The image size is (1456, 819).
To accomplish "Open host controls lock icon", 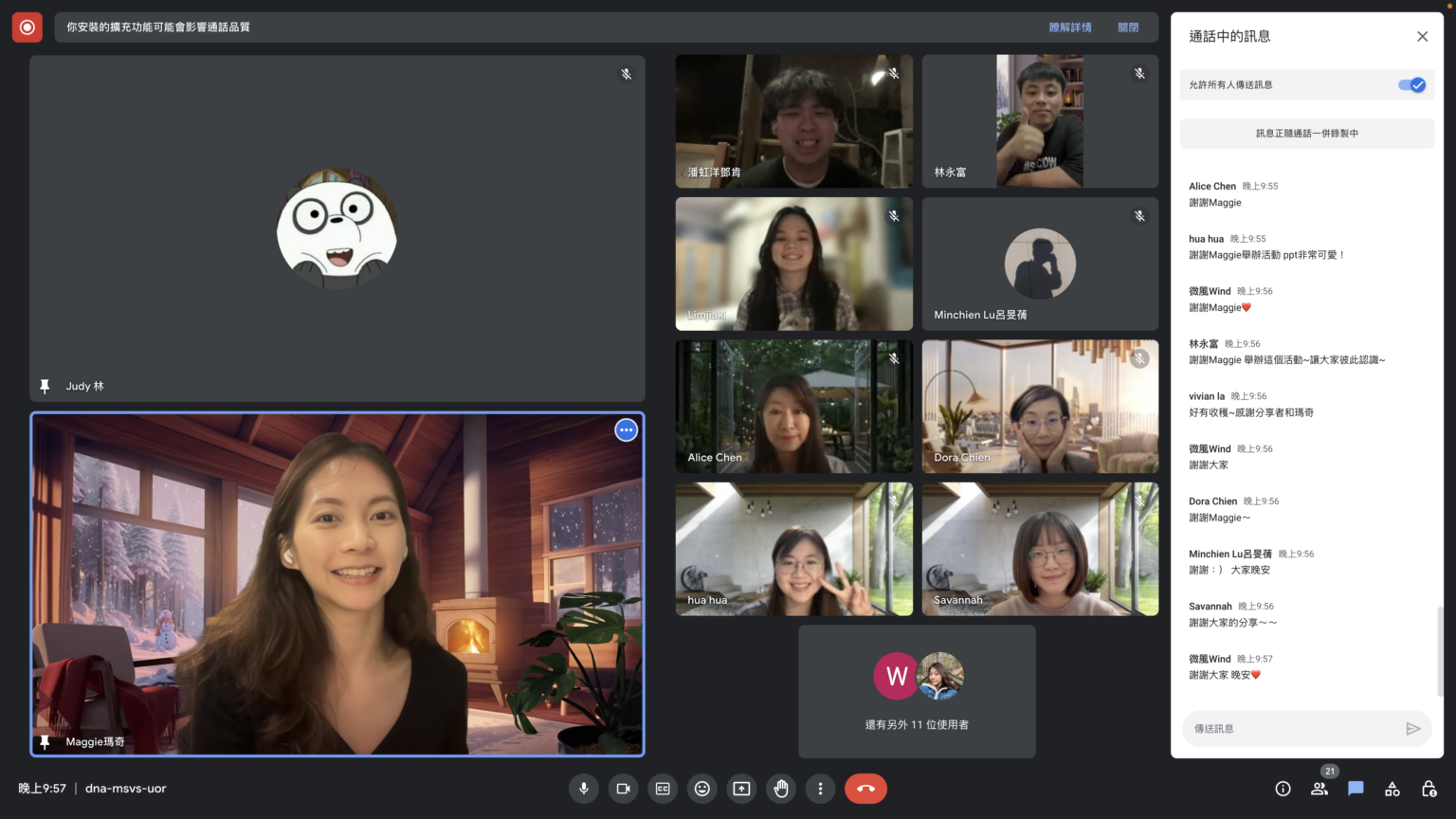I will point(1429,789).
